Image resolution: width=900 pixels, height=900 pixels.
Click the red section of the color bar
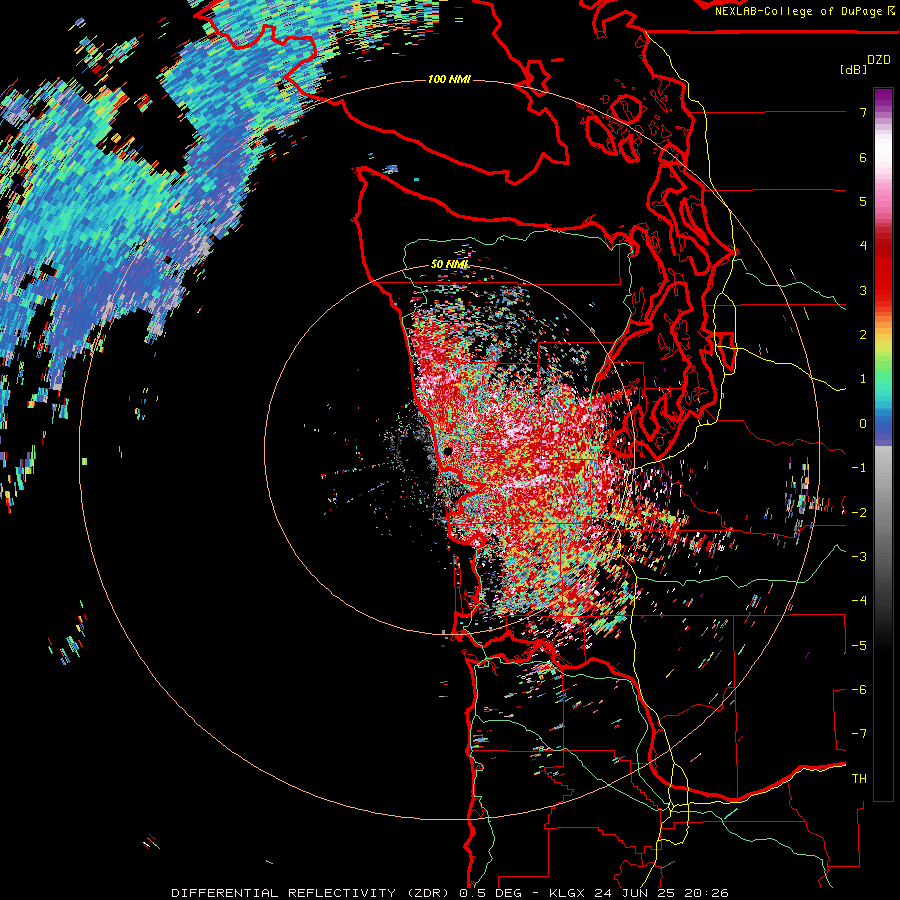(x=883, y=270)
